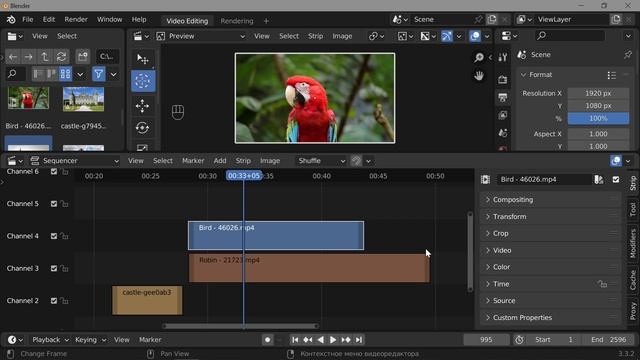Open the Window menu
640x360 pixels.
(x=109, y=19)
